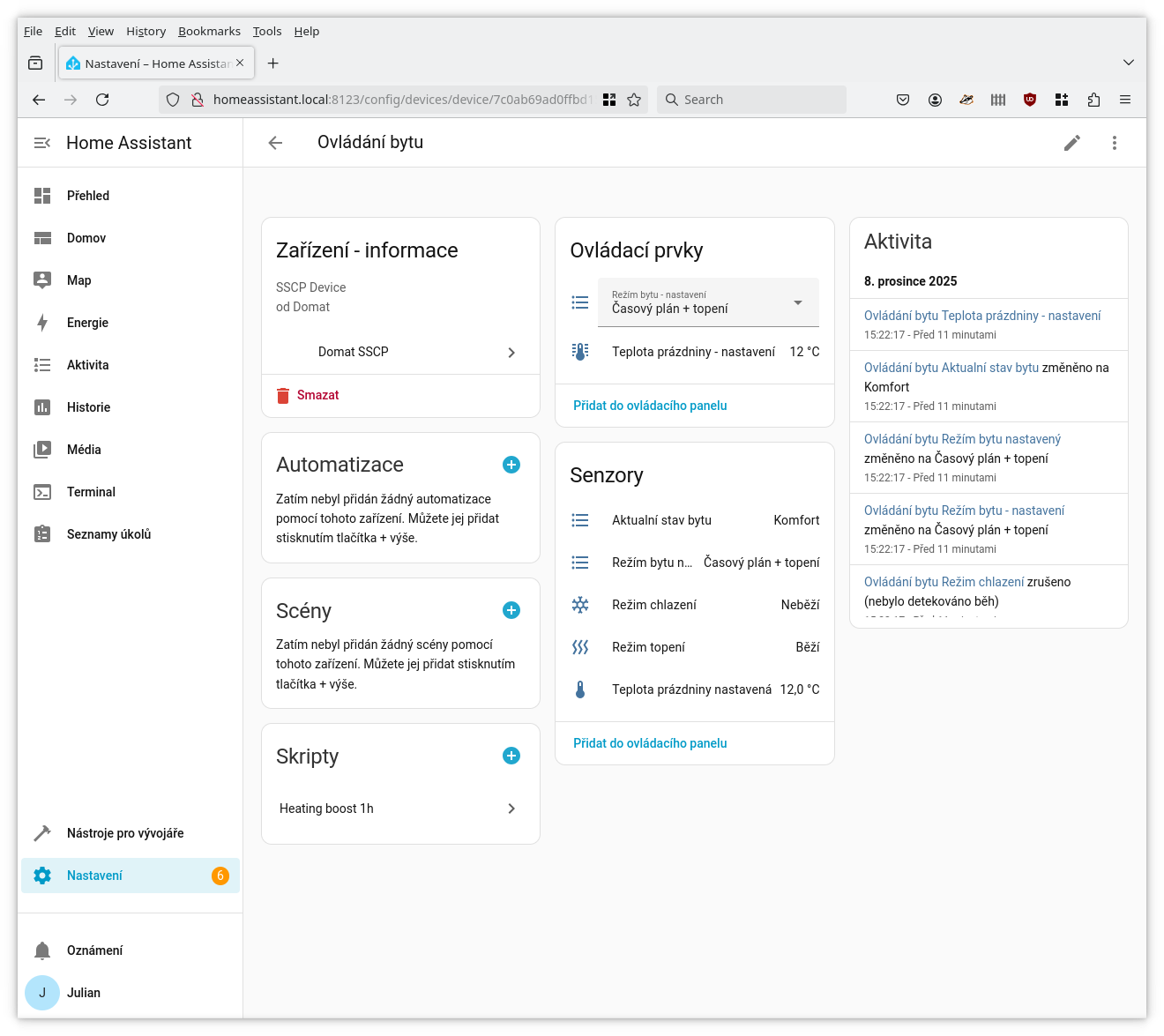Click the address bar URL
The height and width of the screenshot is (1036, 1164).
point(401,100)
